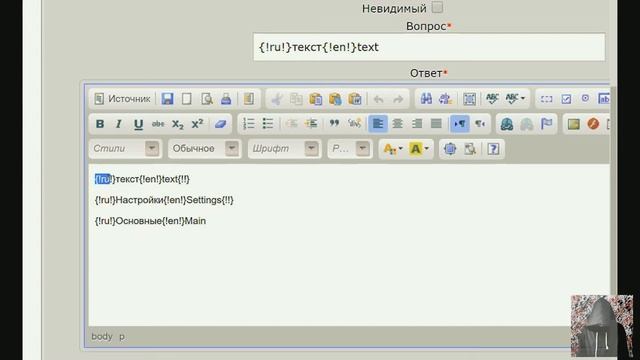This screenshot has height=360, width=640.
Task: Toggle Underline formatting
Action: point(138,124)
